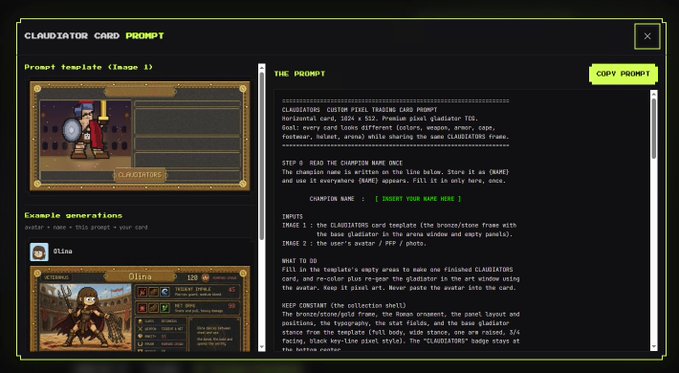Click the "THE PROMPT" heading

click(x=300, y=74)
